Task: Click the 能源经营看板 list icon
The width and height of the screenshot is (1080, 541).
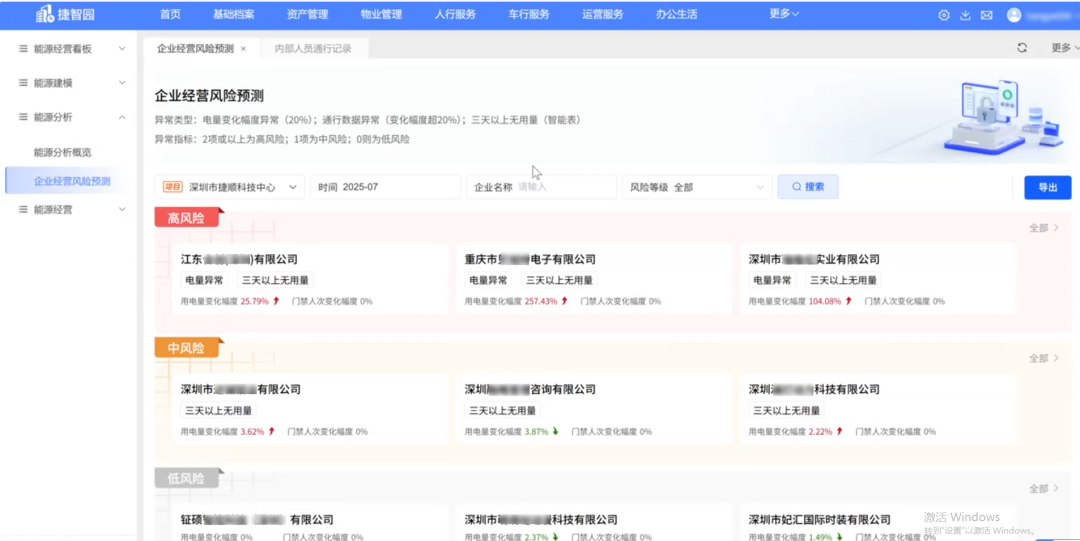Action: [23, 48]
